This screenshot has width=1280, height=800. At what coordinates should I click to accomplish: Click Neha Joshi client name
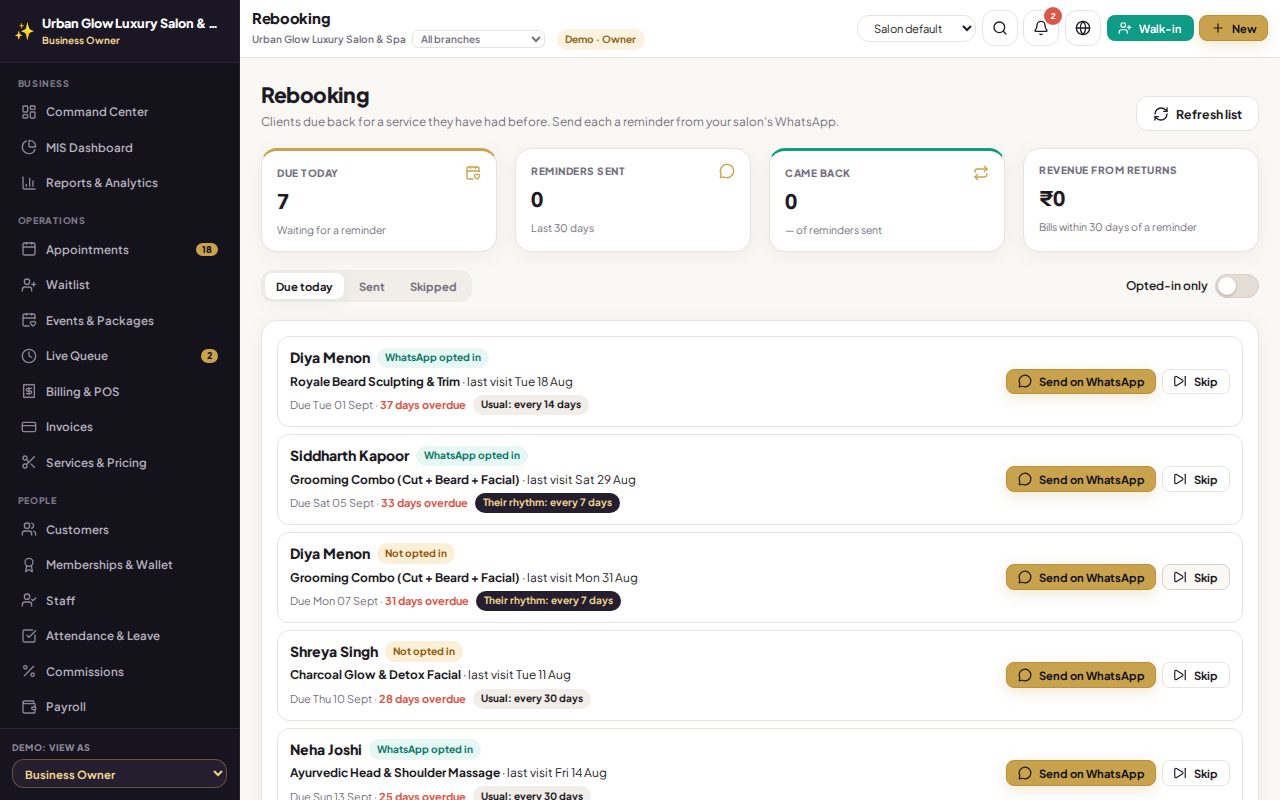[326, 750]
